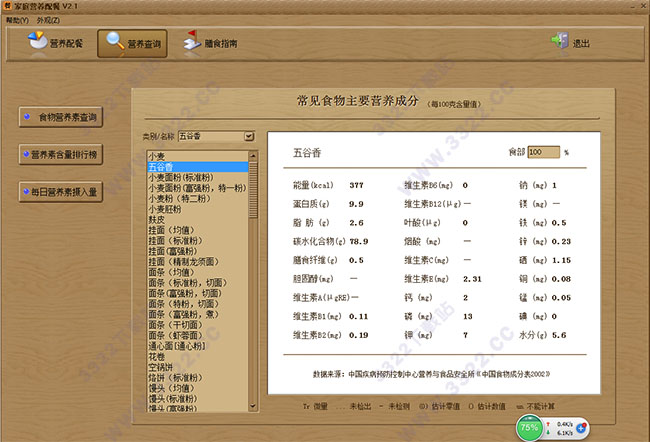Click the 碳水化合物(g) value 78.9

coord(359,241)
